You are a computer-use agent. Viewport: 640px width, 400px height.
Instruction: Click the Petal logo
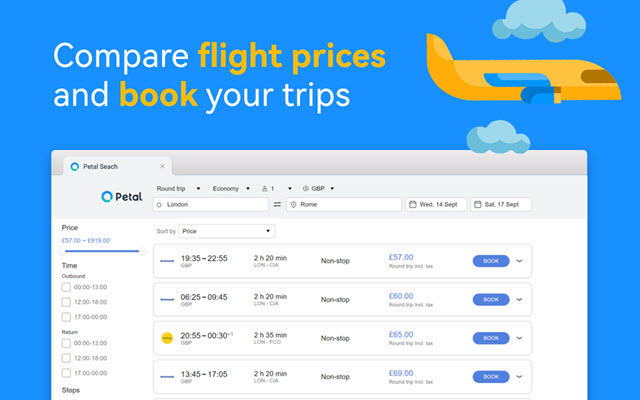pos(119,197)
